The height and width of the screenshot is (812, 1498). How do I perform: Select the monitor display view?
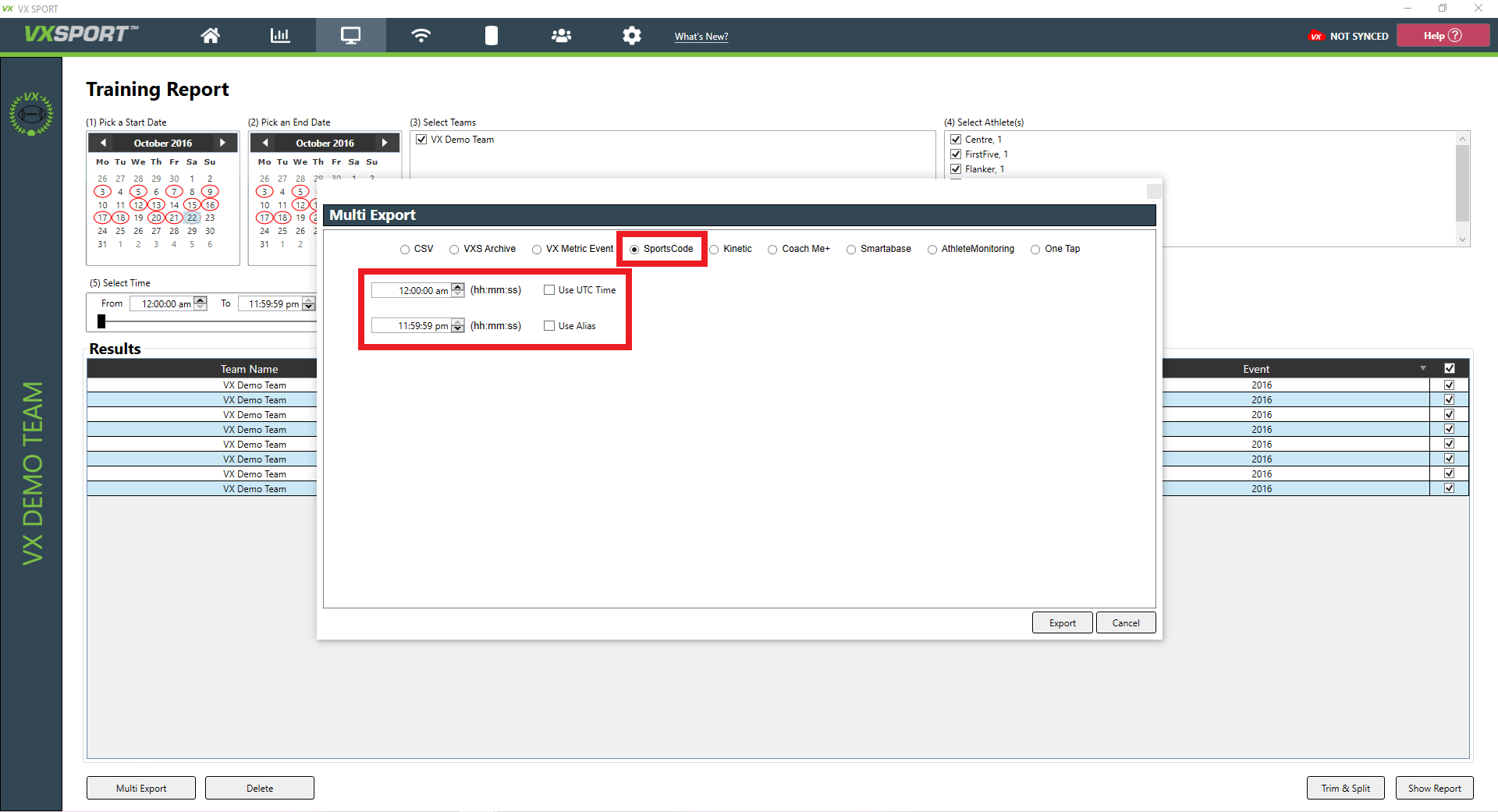coord(350,35)
